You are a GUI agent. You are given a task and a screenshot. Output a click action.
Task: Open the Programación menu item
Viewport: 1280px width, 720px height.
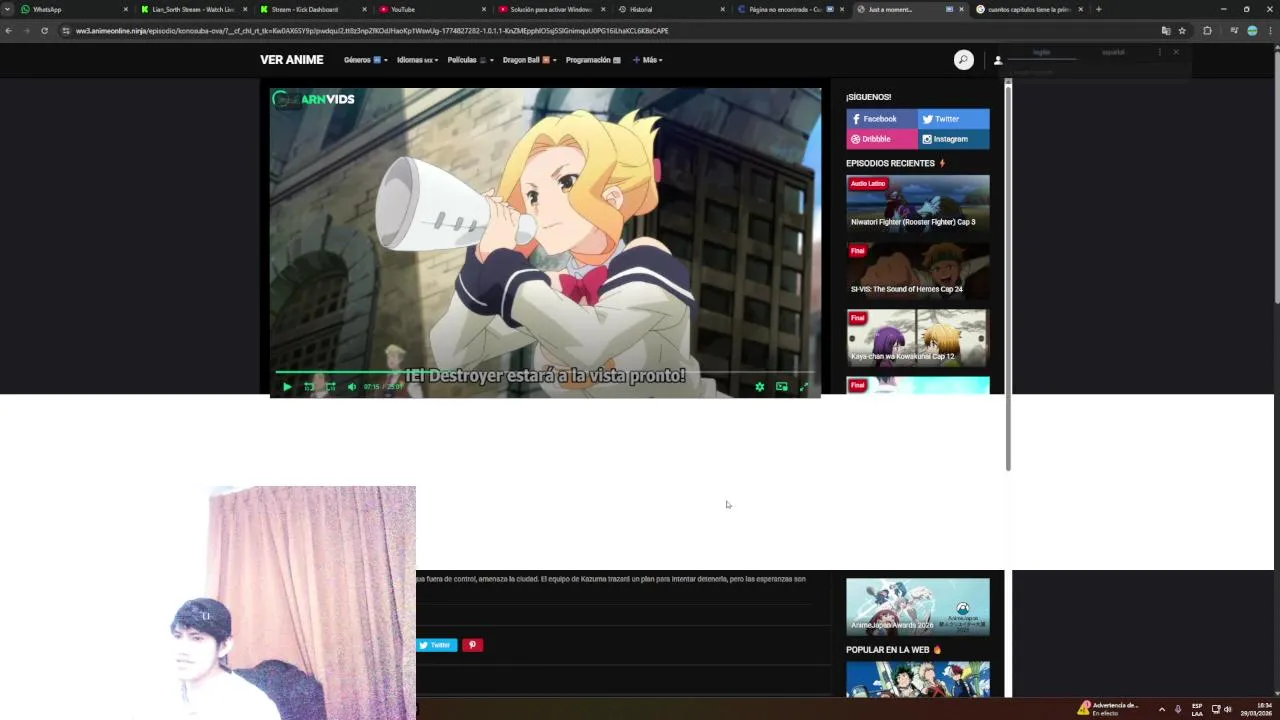tap(593, 60)
